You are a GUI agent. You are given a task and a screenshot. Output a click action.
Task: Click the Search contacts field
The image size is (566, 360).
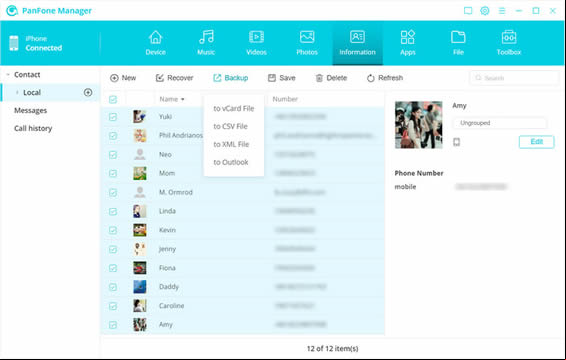click(514, 78)
